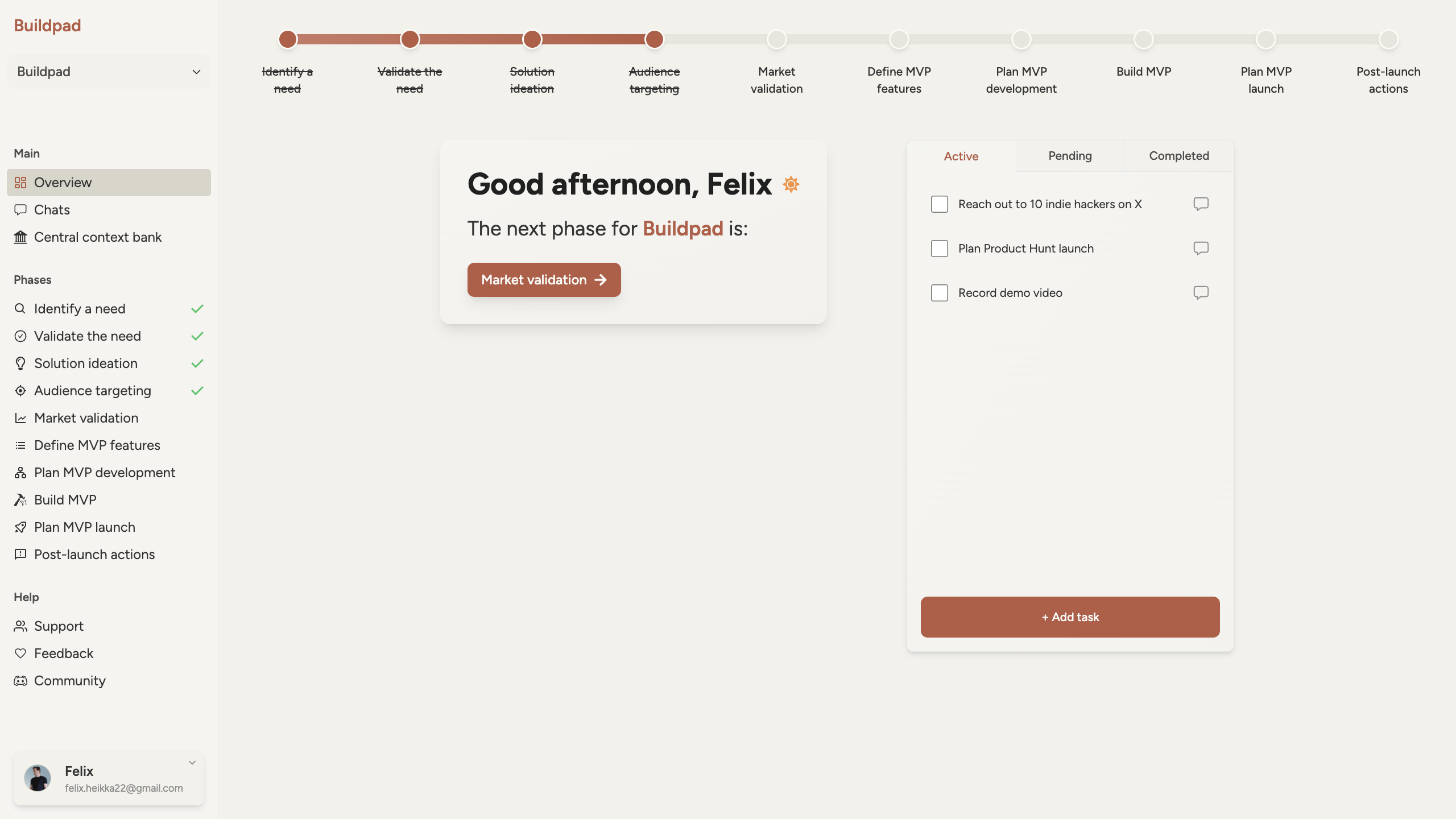
Task: Click the Plan MVP launch rocket icon
Action: point(20,527)
